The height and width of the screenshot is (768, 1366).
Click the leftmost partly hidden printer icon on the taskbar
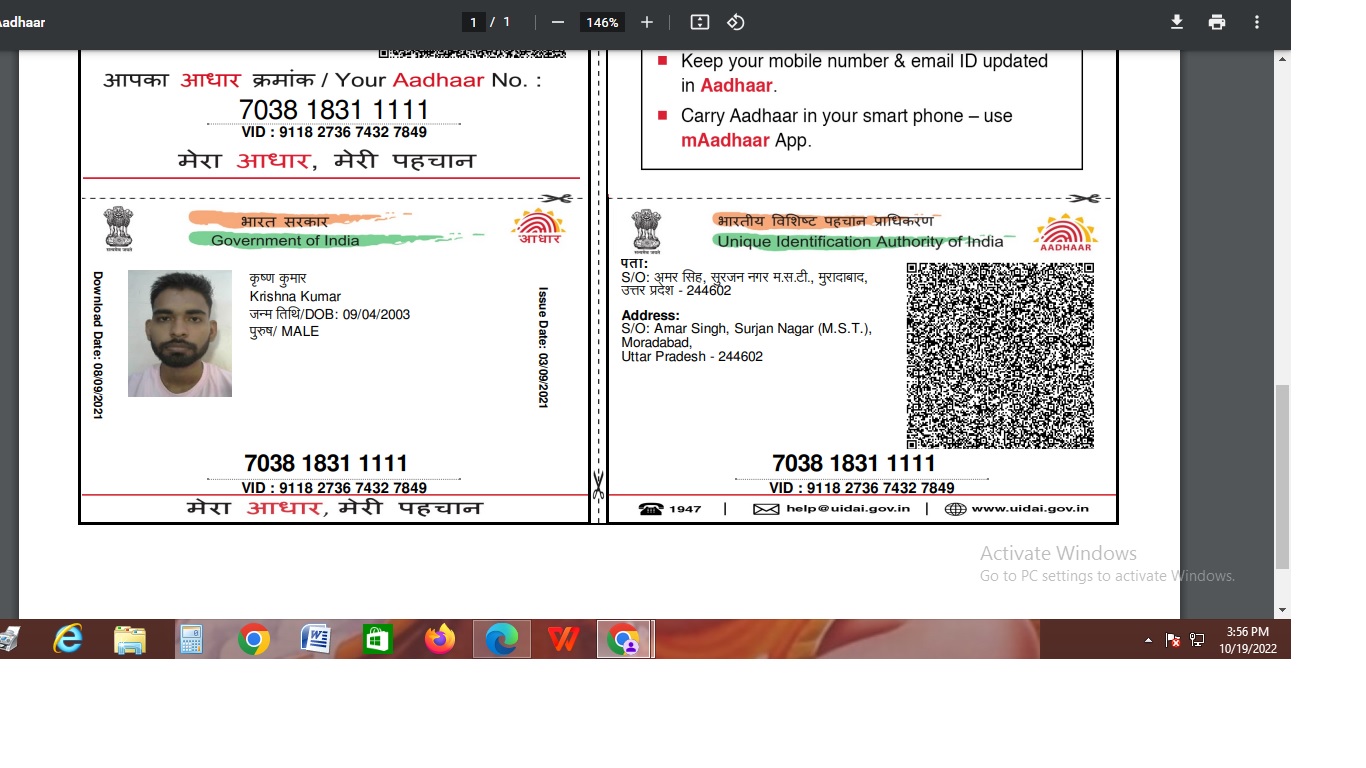(9, 639)
